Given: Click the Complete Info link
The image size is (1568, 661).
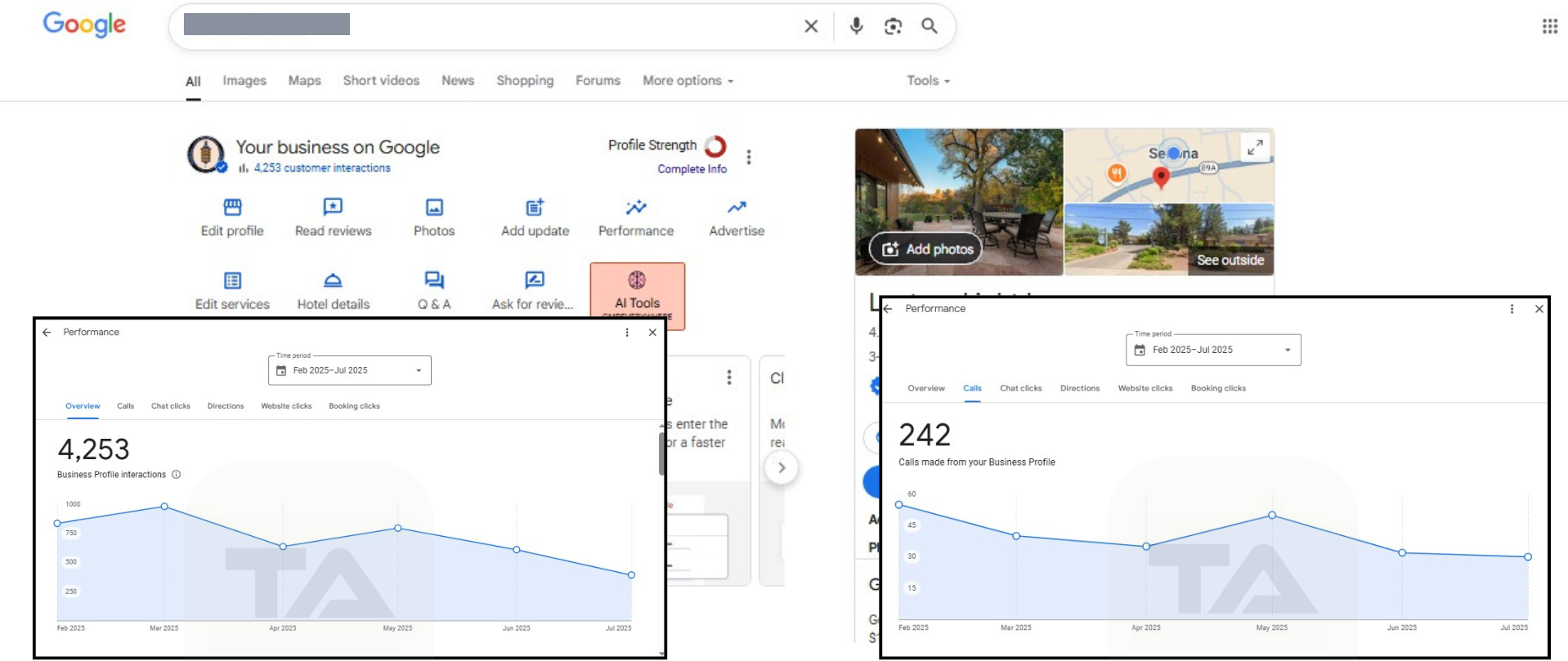Looking at the screenshot, I should click(x=692, y=169).
